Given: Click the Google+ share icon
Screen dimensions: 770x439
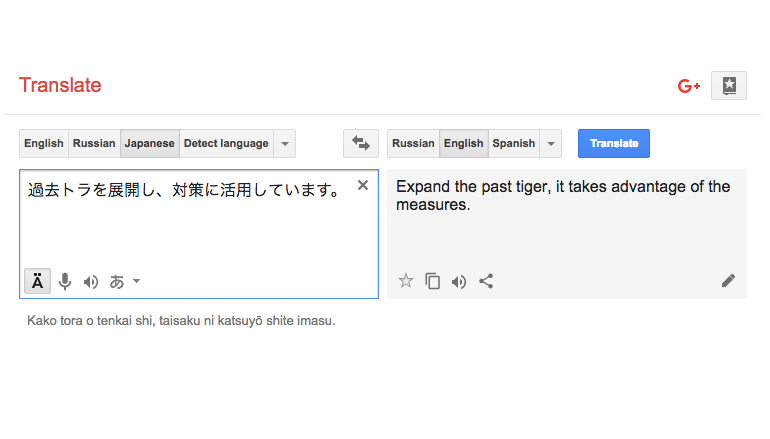Looking at the screenshot, I should (x=688, y=86).
